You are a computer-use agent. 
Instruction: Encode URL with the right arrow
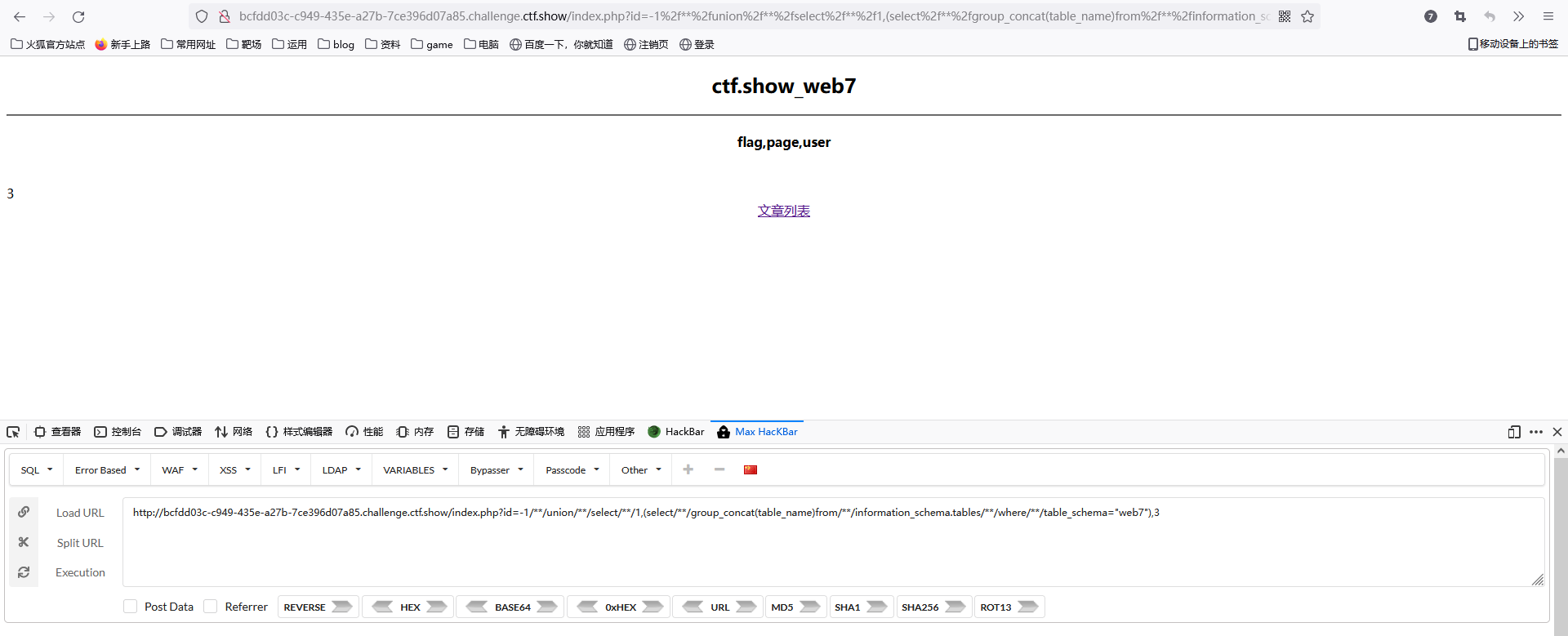coord(746,607)
